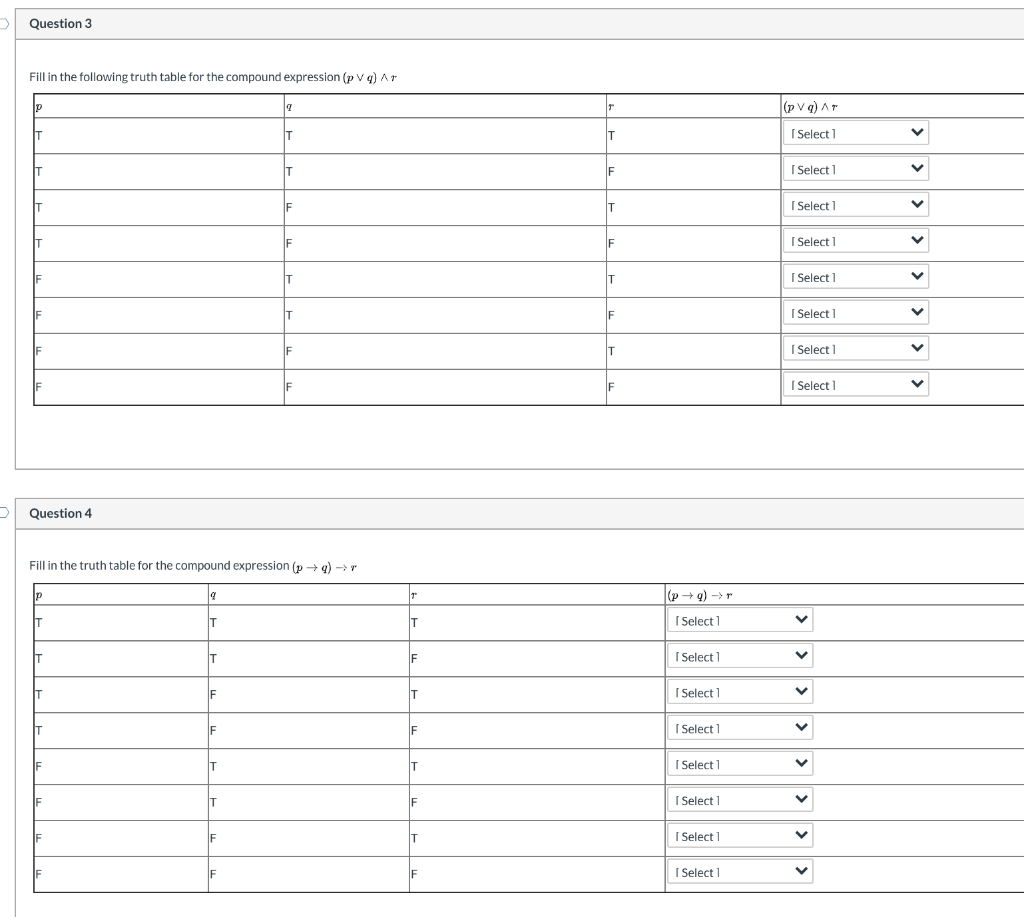The width and height of the screenshot is (1024, 917).
Task: Expand Question 4 select for row T T F
Action: pyautogui.click(x=740, y=656)
